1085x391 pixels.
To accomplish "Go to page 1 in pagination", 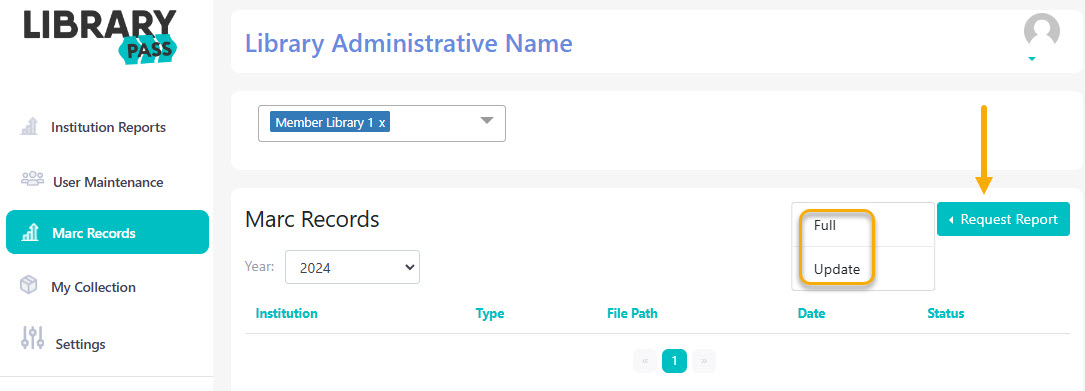I will click(x=674, y=361).
